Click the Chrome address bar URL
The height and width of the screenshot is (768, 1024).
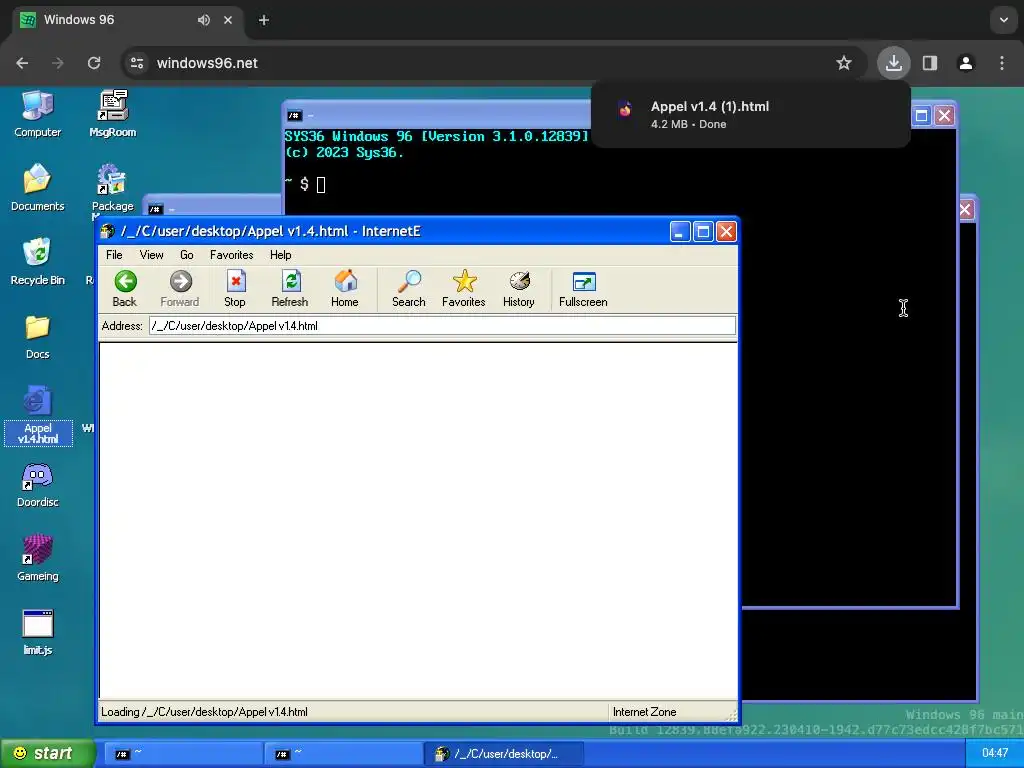(x=207, y=63)
